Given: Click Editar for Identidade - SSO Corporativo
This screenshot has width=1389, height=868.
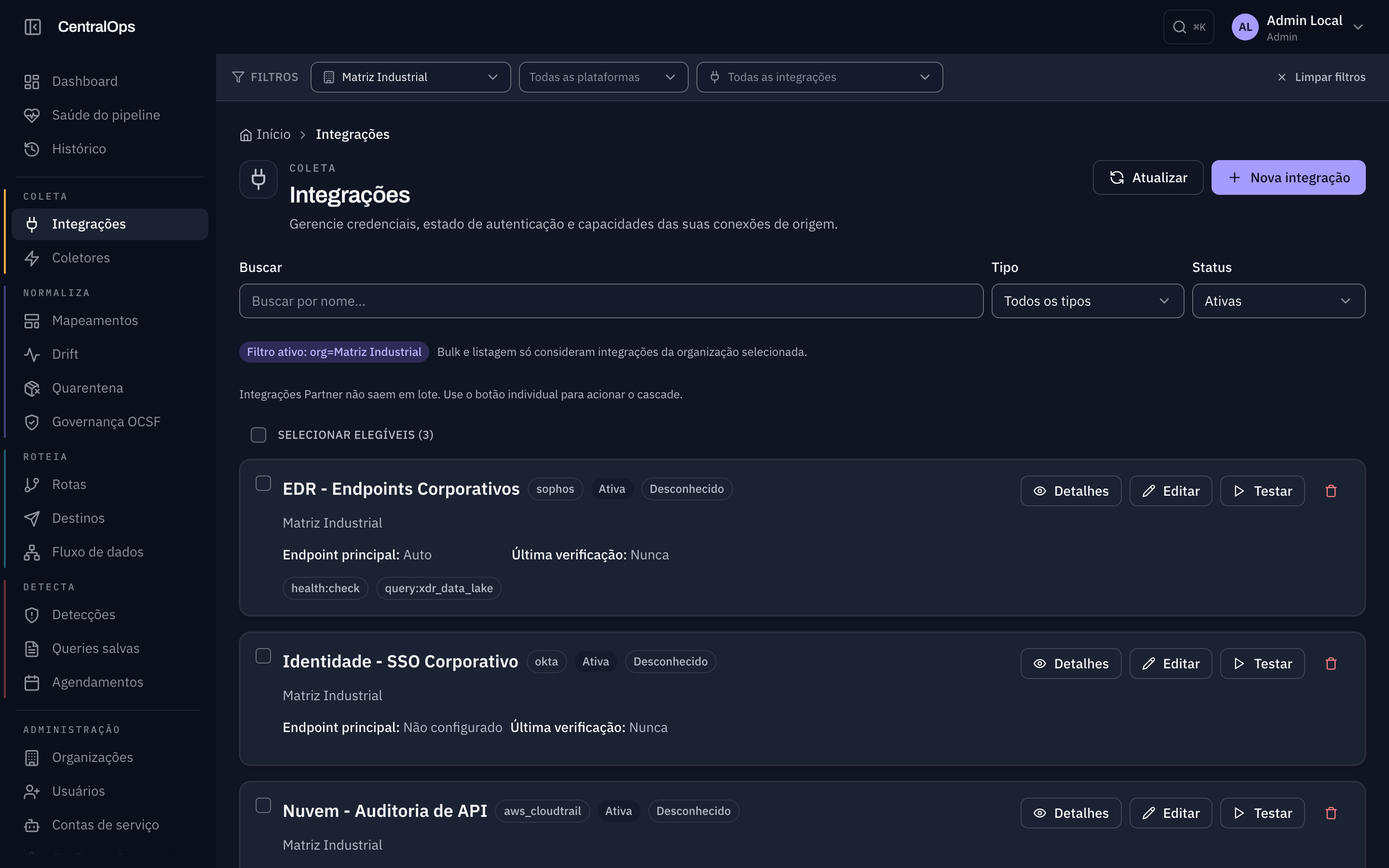Looking at the screenshot, I should (1171, 664).
